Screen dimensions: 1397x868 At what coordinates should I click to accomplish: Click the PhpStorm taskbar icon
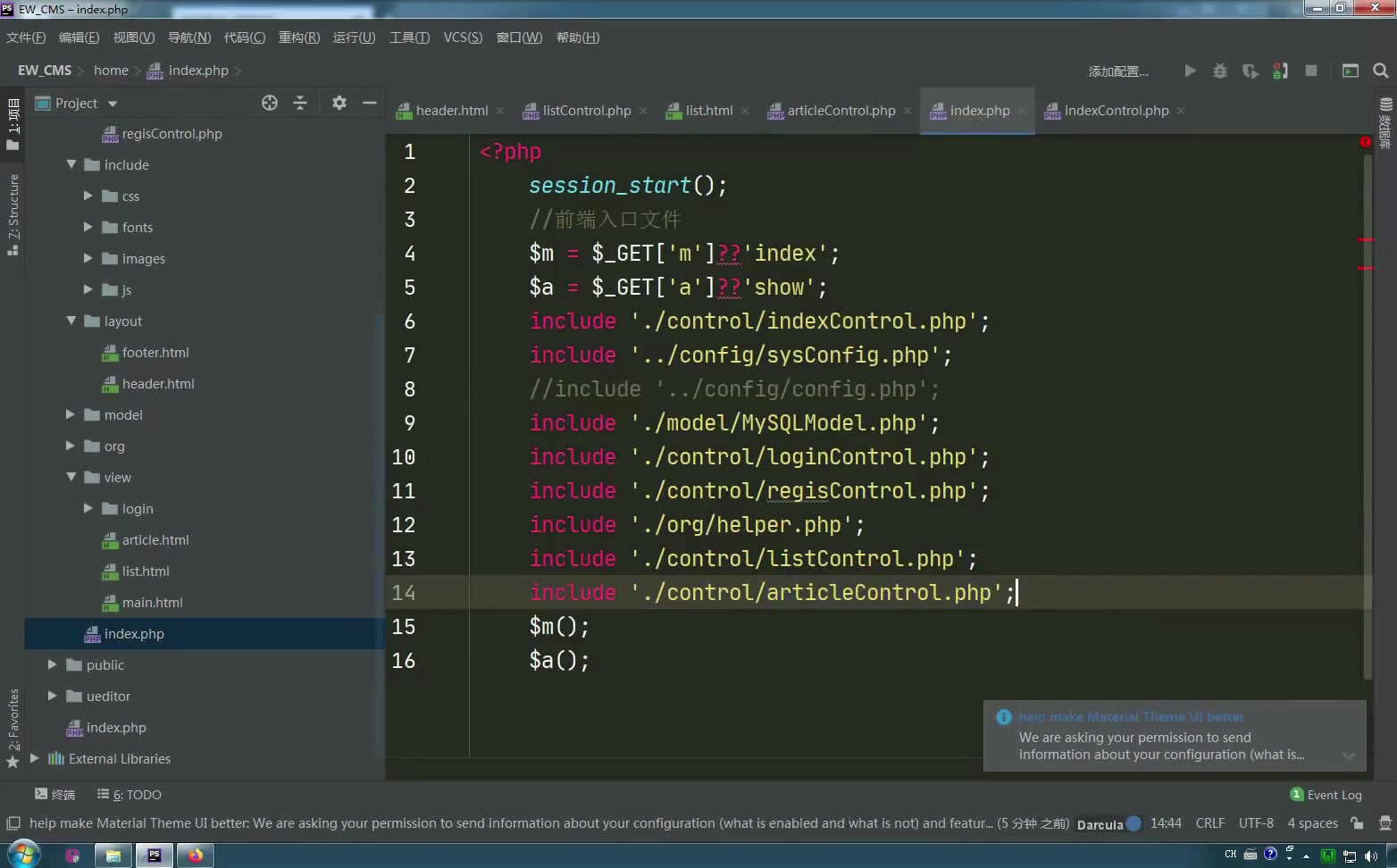click(155, 855)
